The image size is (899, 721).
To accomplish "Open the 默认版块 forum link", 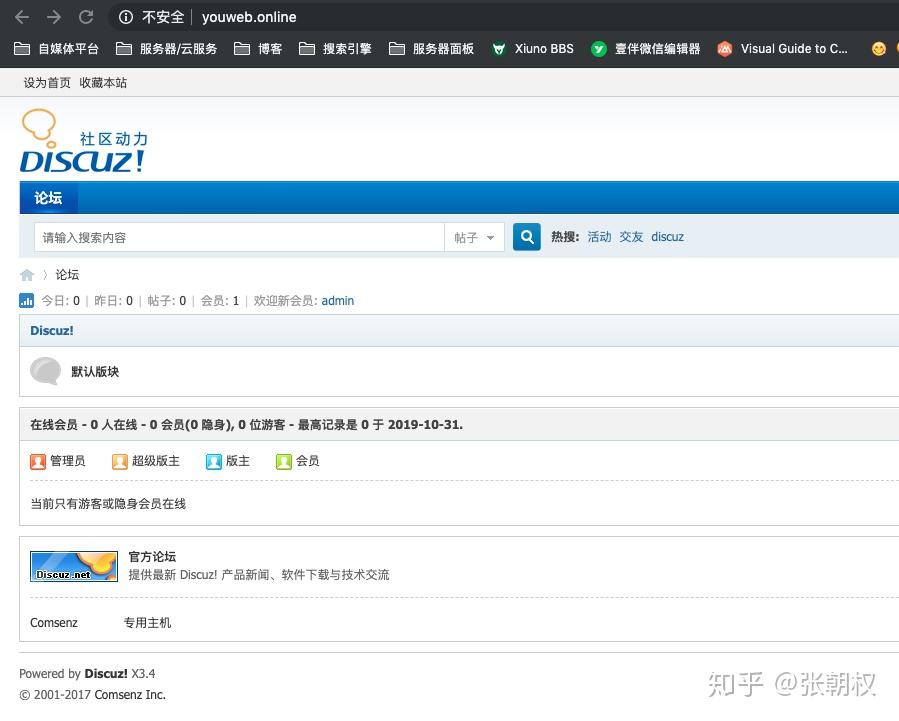I will coord(95,371).
